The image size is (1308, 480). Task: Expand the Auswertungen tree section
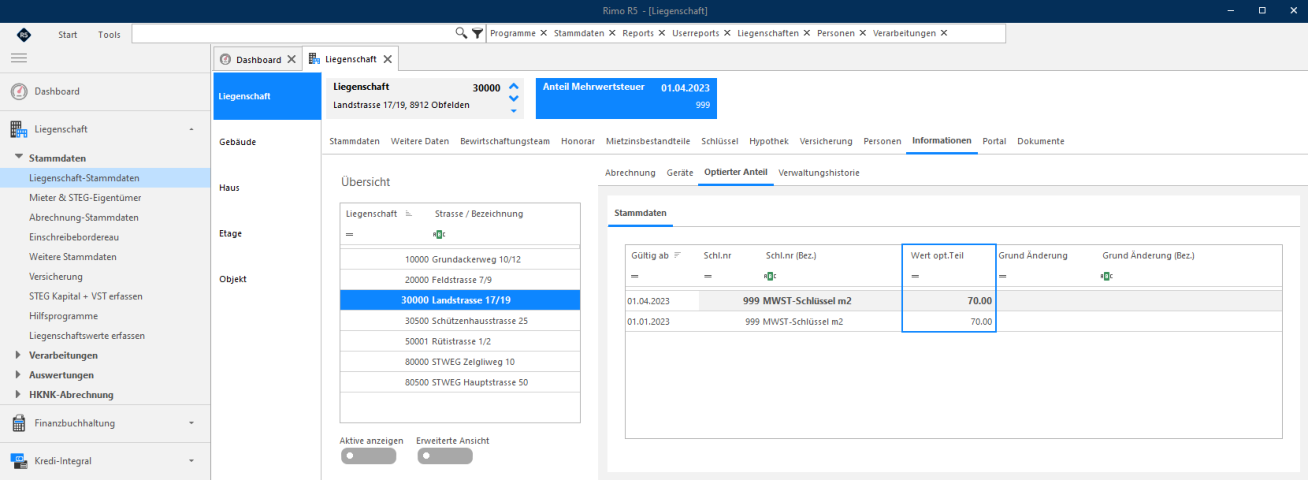19,374
